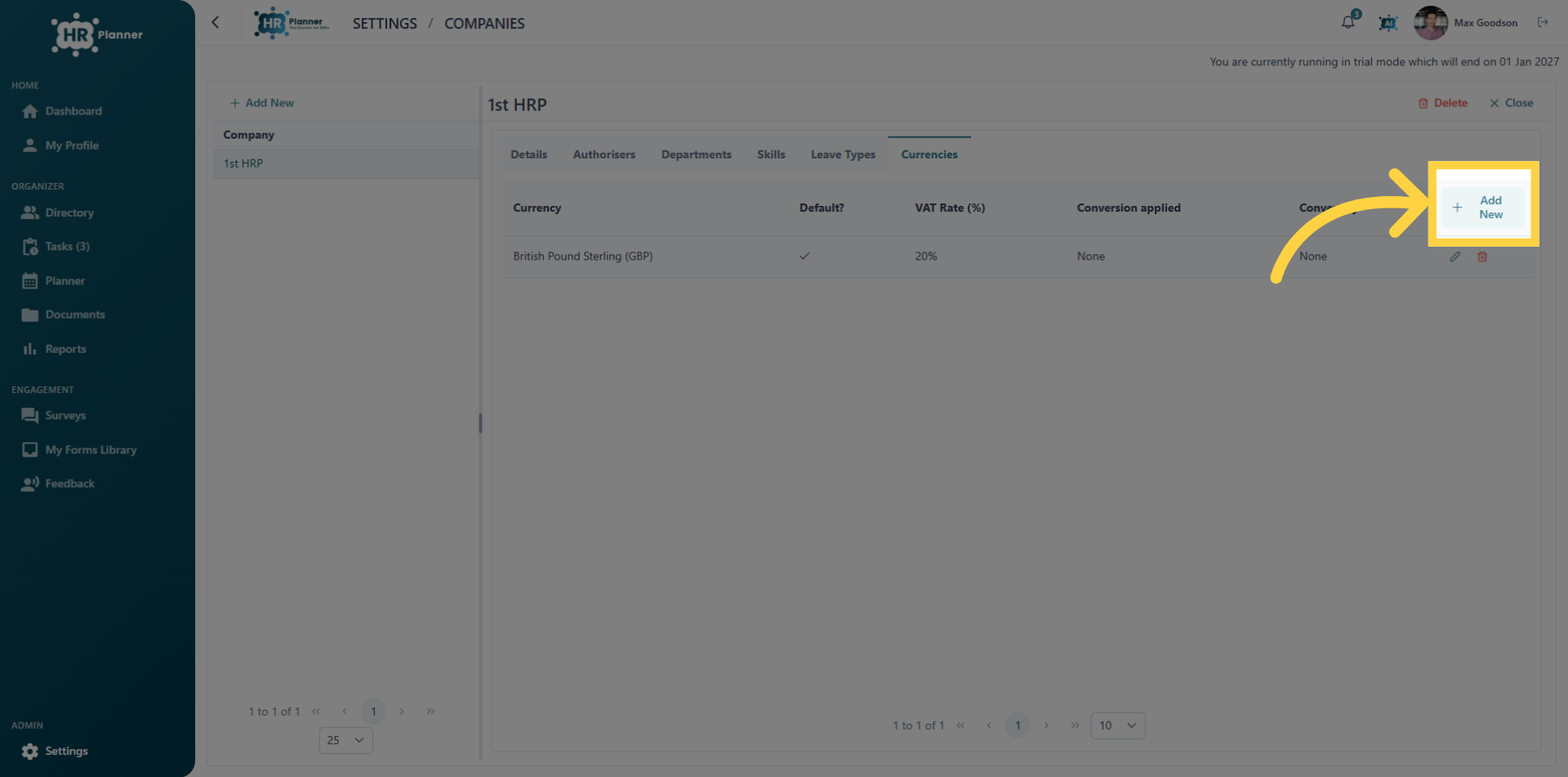Go to page 1 in currencies pagination
This screenshot has height=777, width=1568.
click(1018, 726)
